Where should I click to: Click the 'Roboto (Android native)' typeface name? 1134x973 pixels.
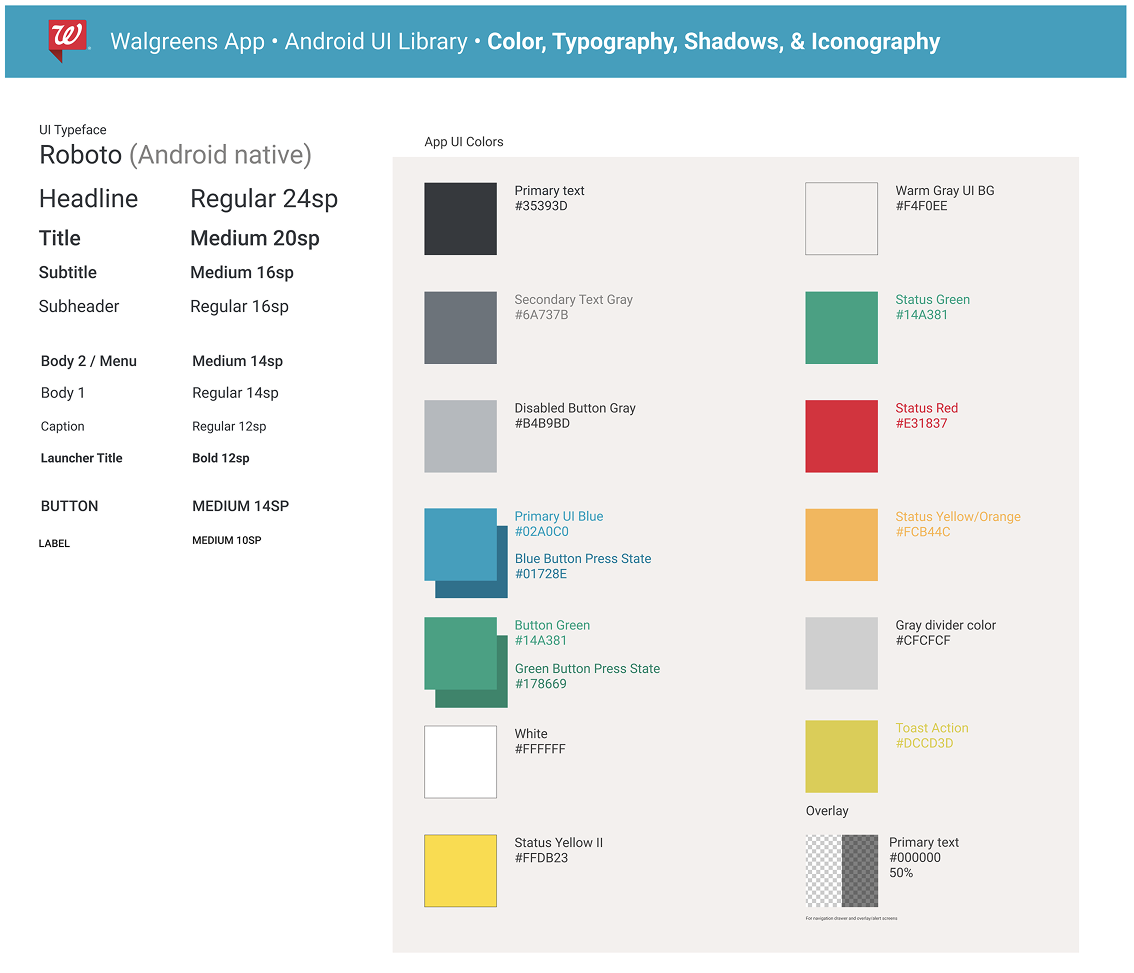point(175,155)
